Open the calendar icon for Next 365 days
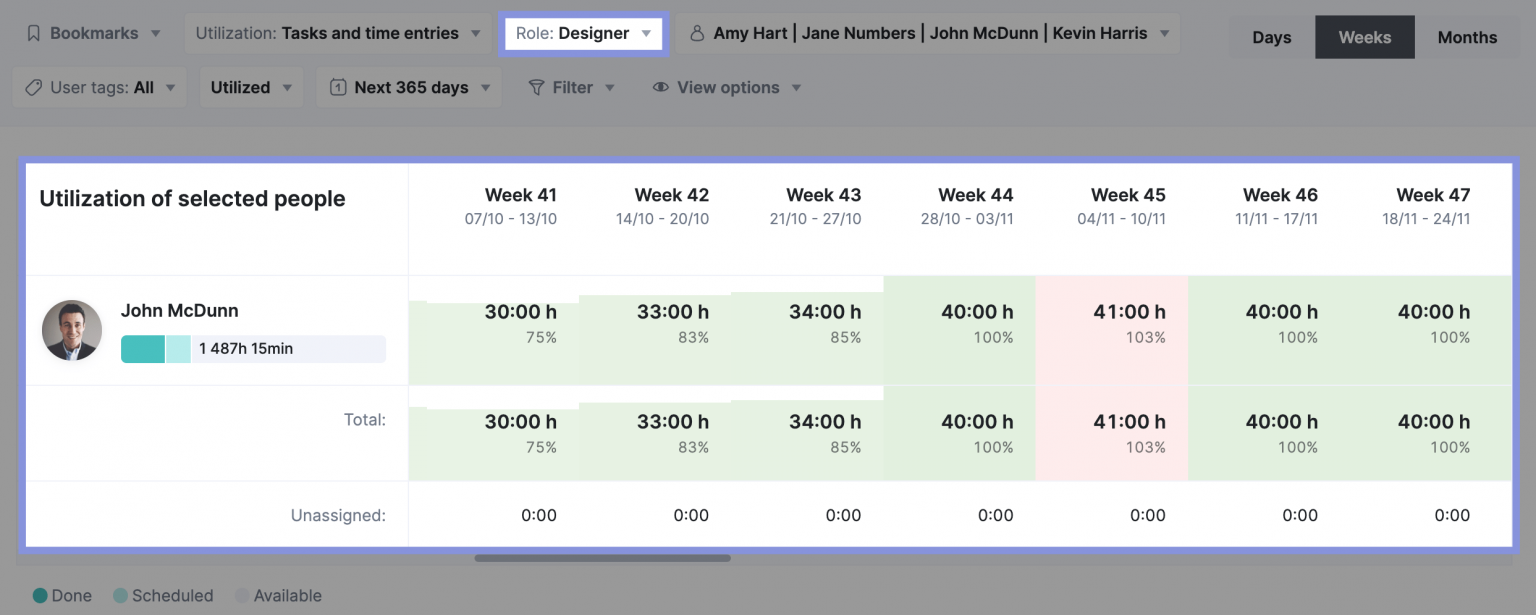The height and width of the screenshot is (615, 1536). point(339,87)
